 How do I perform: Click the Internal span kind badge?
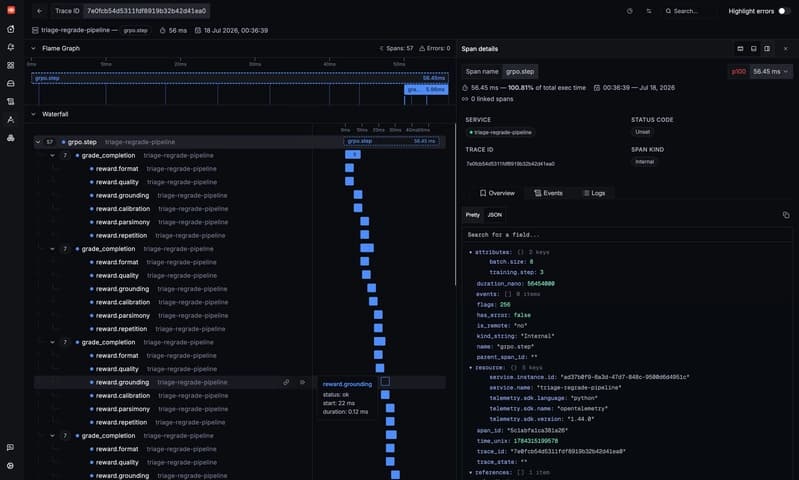(644, 162)
